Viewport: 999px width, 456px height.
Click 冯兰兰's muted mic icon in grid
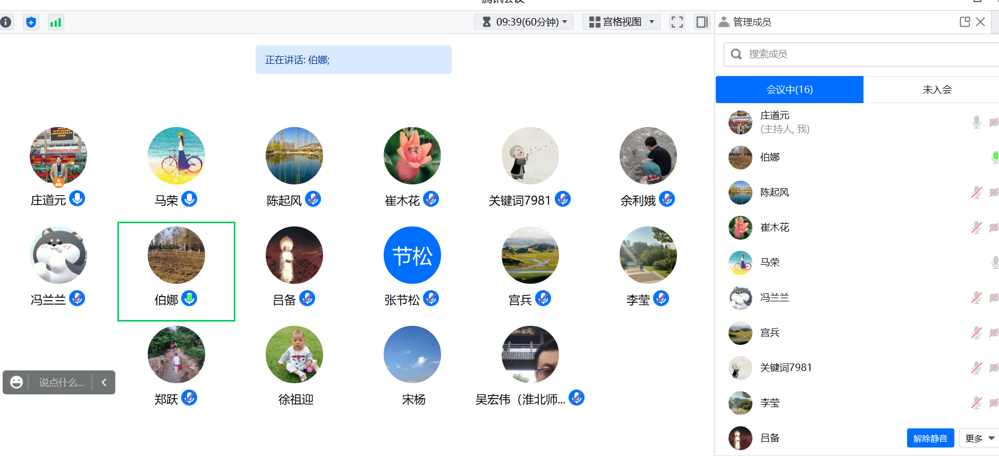tap(77, 298)
